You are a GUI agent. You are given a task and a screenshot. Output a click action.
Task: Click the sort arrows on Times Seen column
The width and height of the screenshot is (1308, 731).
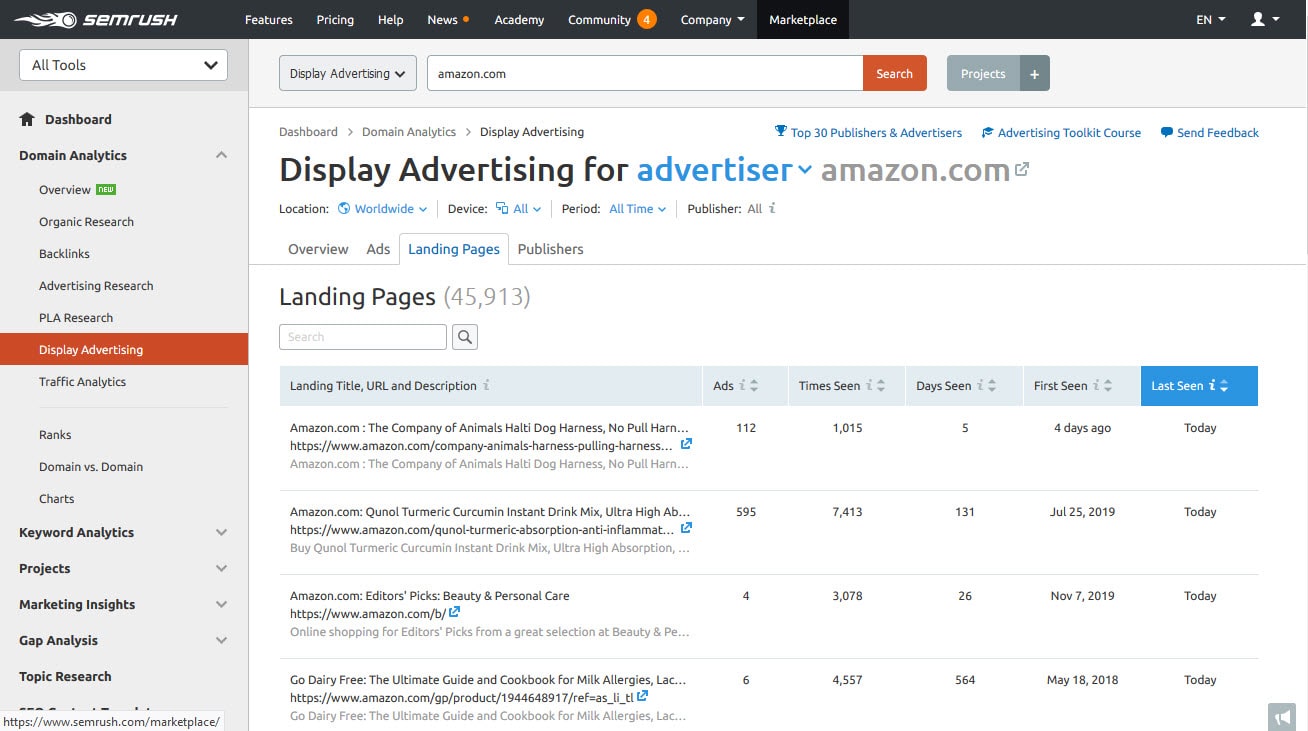point(879,385)
